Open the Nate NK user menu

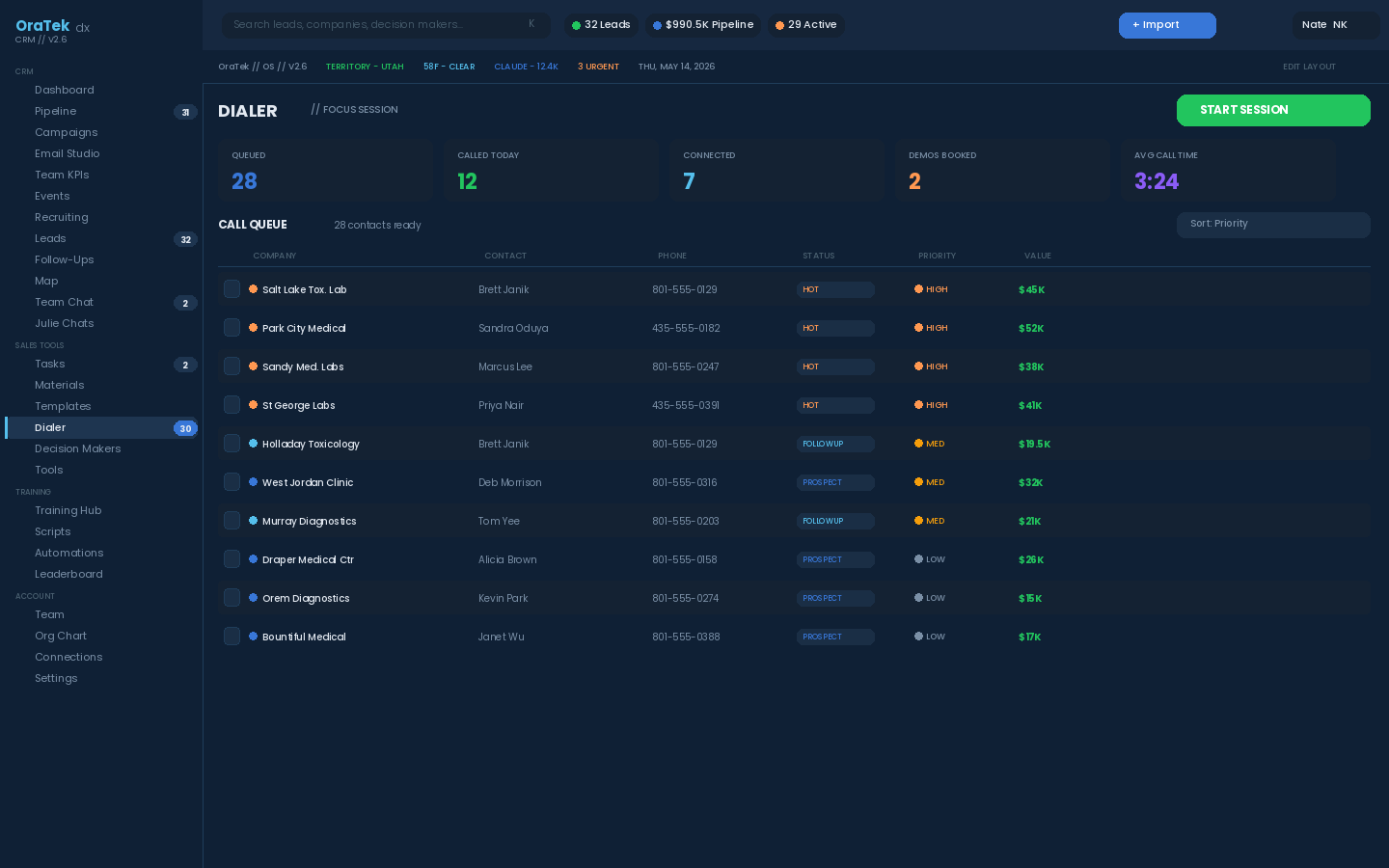[x=1336, y=25]
